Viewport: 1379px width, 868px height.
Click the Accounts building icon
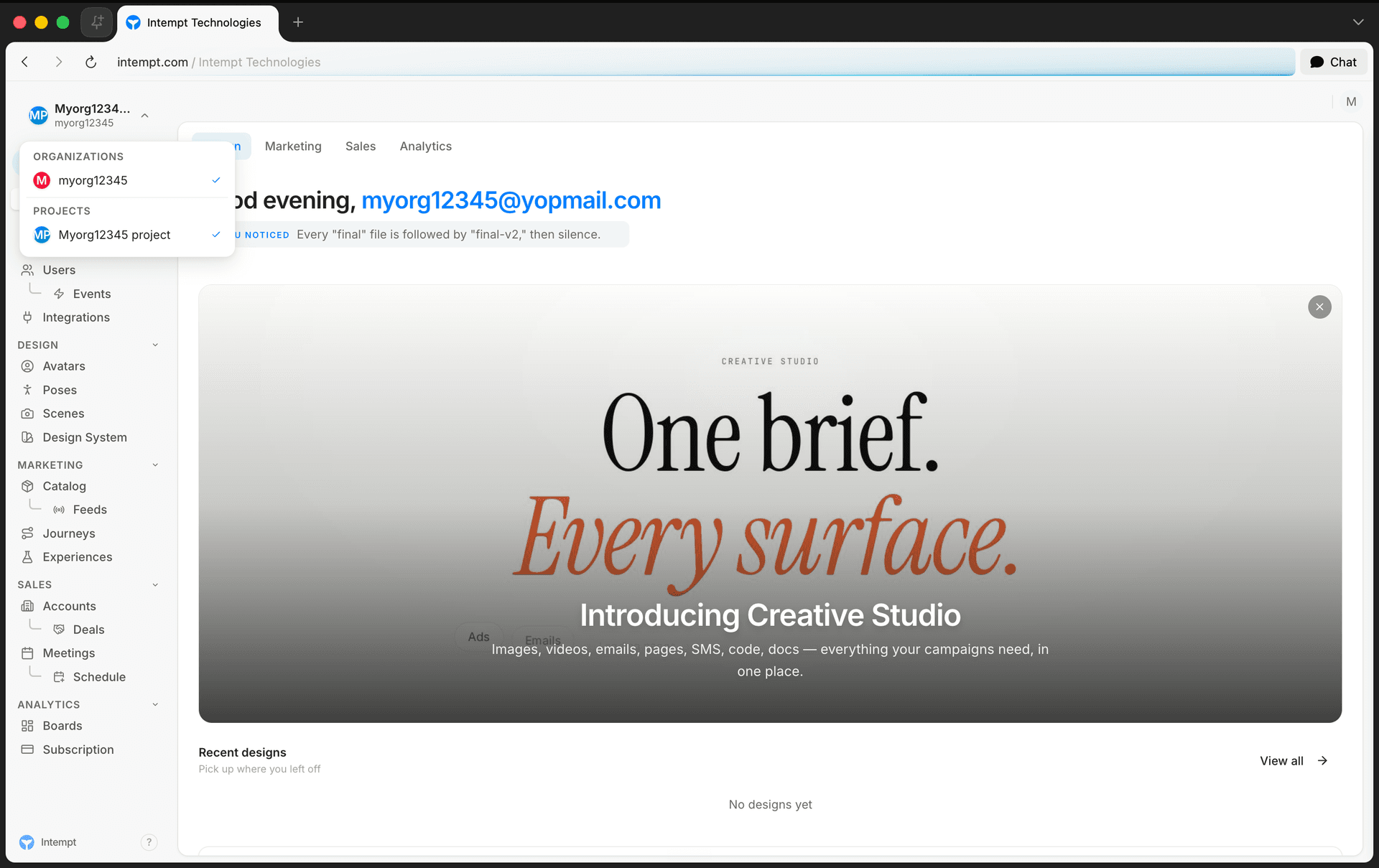click(27, 606)
